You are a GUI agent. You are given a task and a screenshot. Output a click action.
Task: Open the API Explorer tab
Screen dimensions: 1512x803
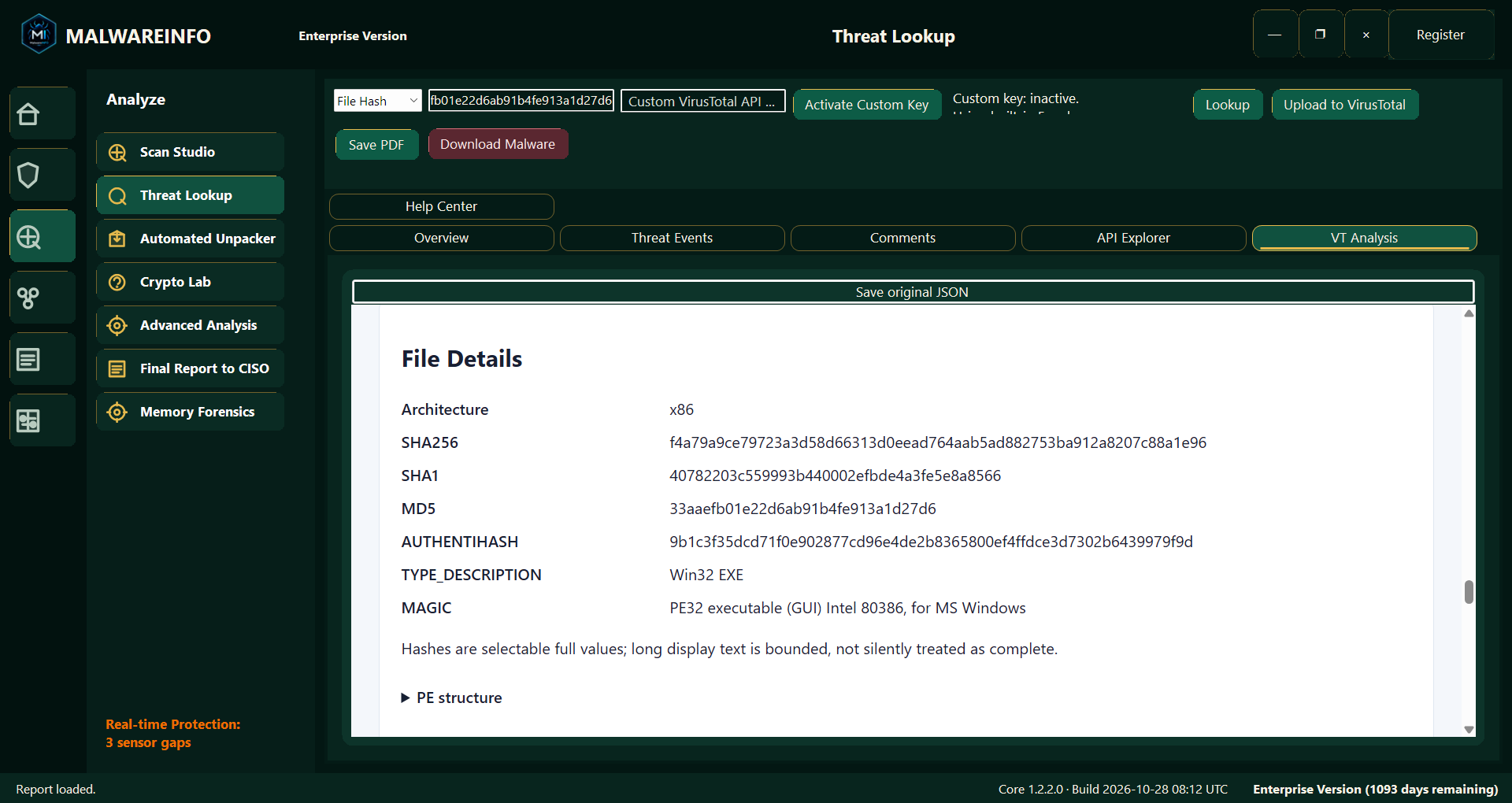(x=1133, y=238)
